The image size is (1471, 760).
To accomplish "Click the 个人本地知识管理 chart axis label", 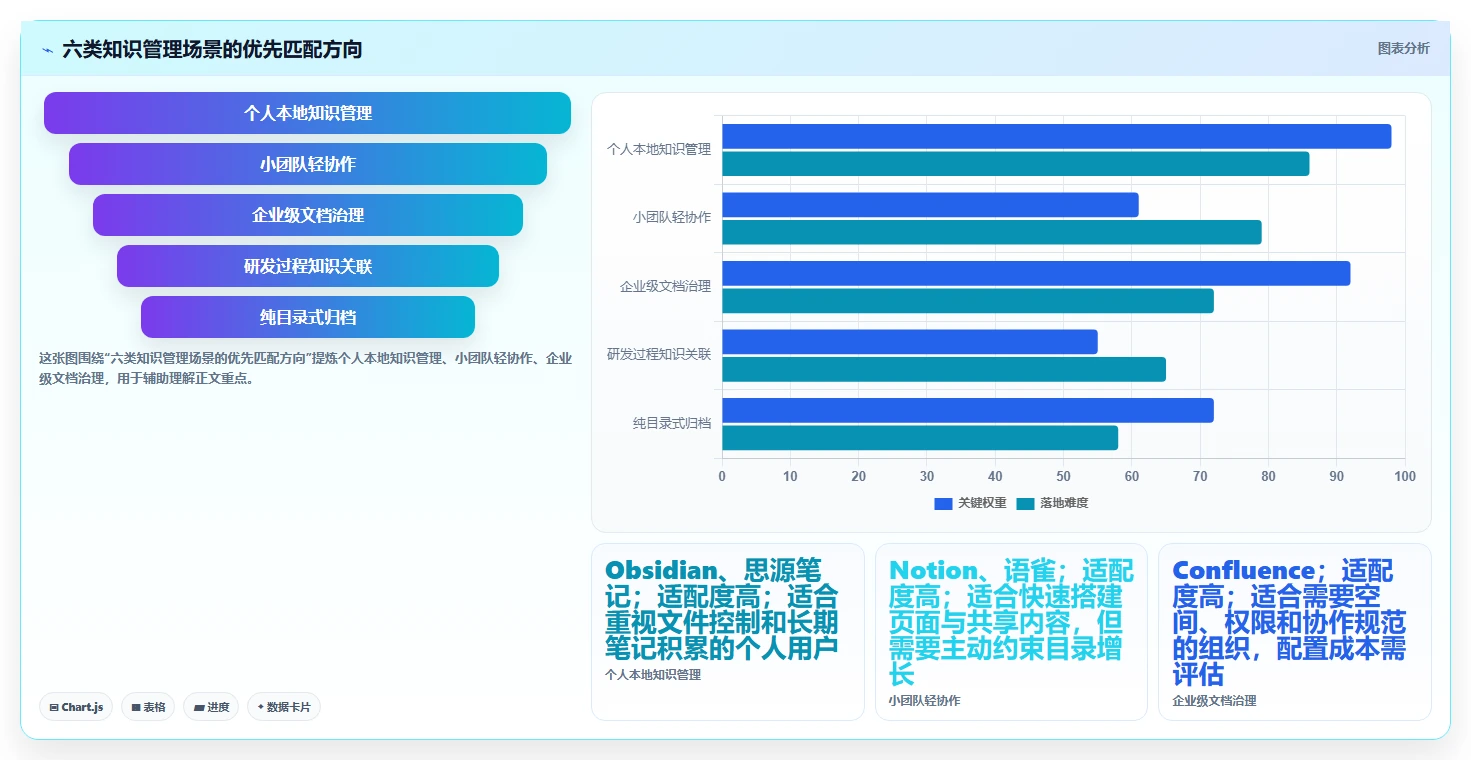I will (659, 149).
